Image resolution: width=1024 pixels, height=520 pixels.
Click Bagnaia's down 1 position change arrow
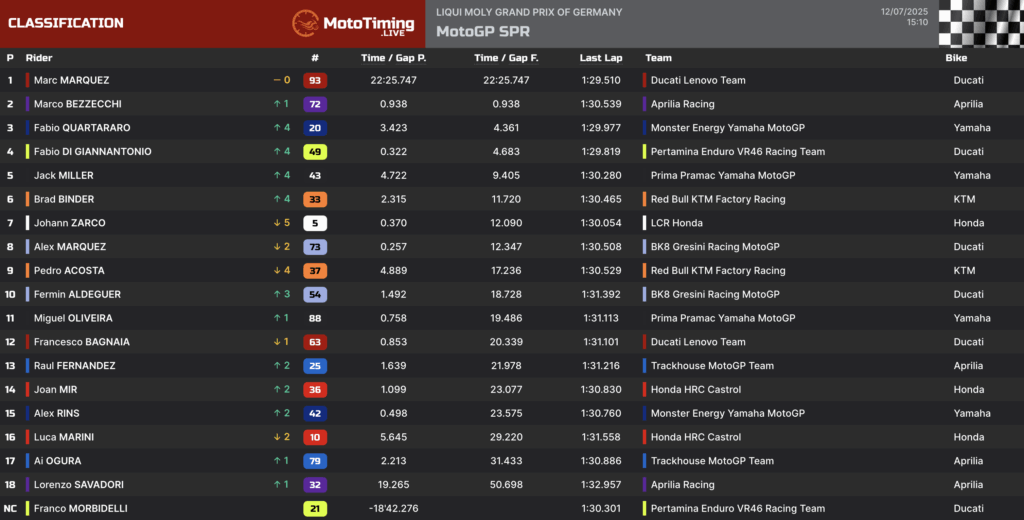coord(282,342)
